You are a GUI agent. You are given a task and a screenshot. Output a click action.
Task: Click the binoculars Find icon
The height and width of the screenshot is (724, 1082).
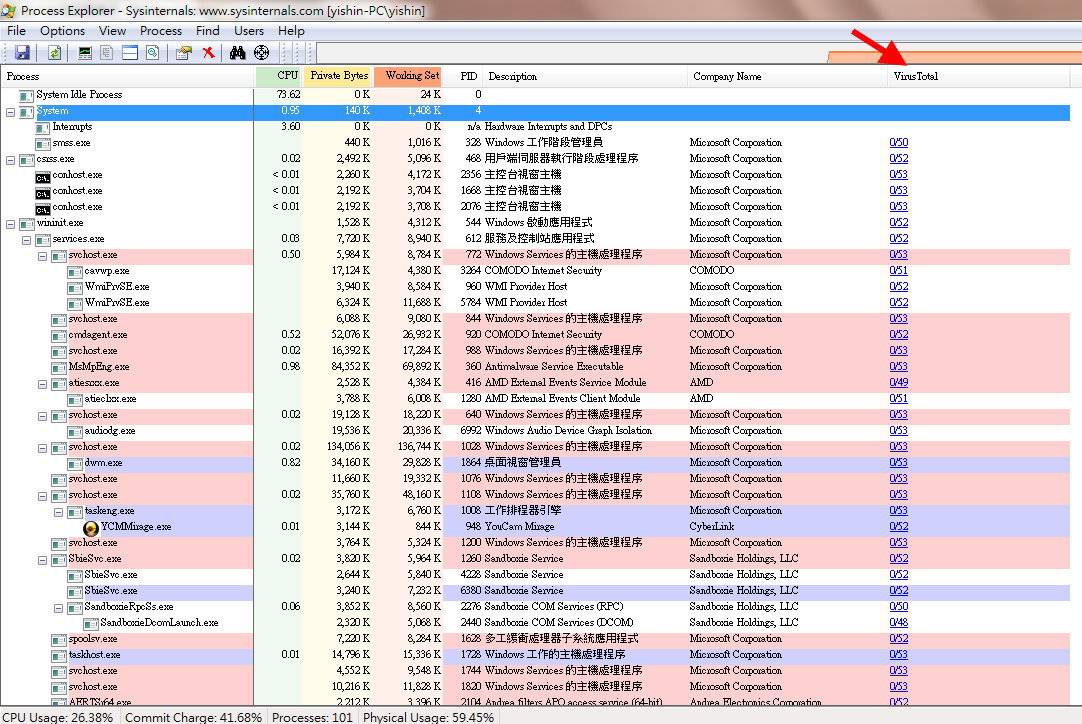click(237, 52)
